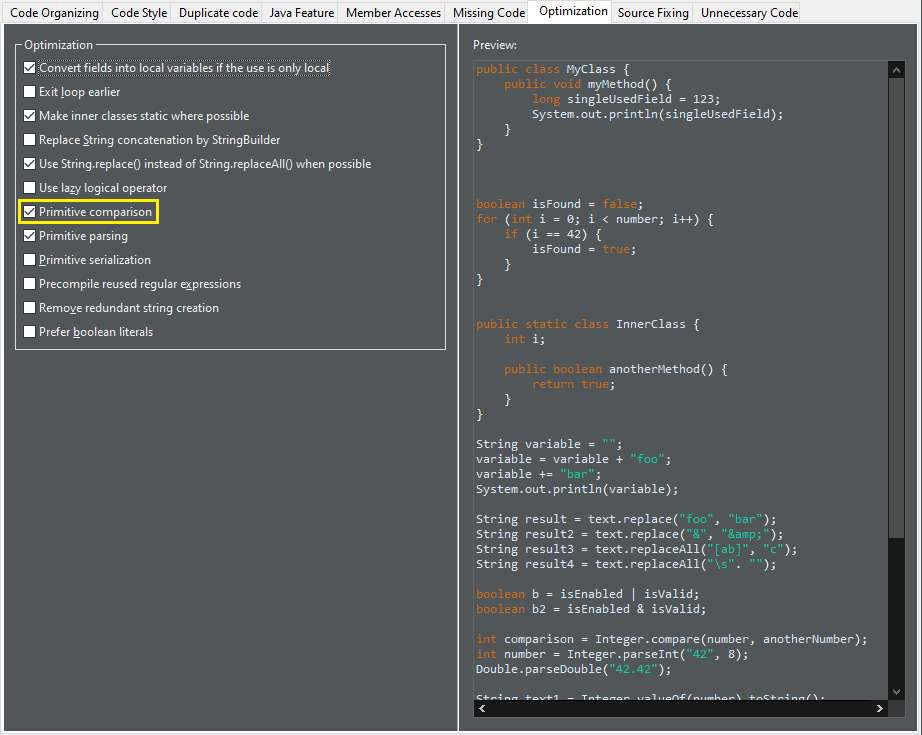
Task: Open the Duplicate code tab
Action: tap(218, 13)
